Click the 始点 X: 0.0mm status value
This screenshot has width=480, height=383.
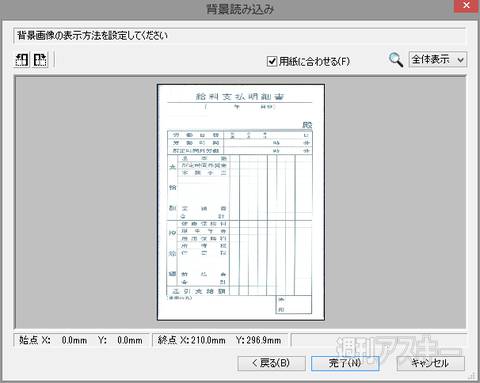pyautogui.click(x=53, y=340)
